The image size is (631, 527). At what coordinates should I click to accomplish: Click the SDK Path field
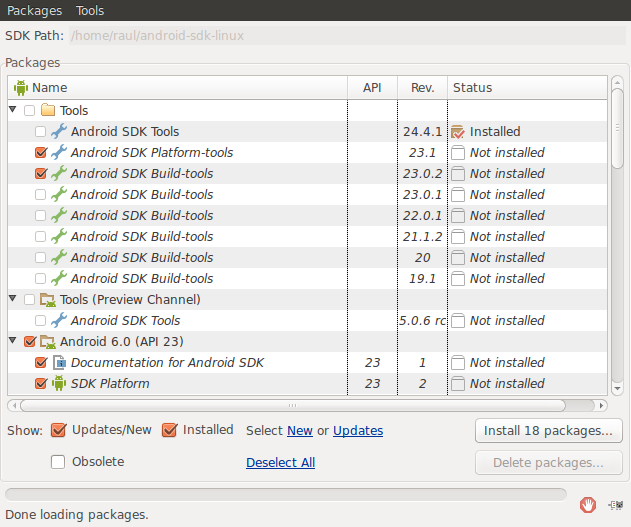point(347,35)
